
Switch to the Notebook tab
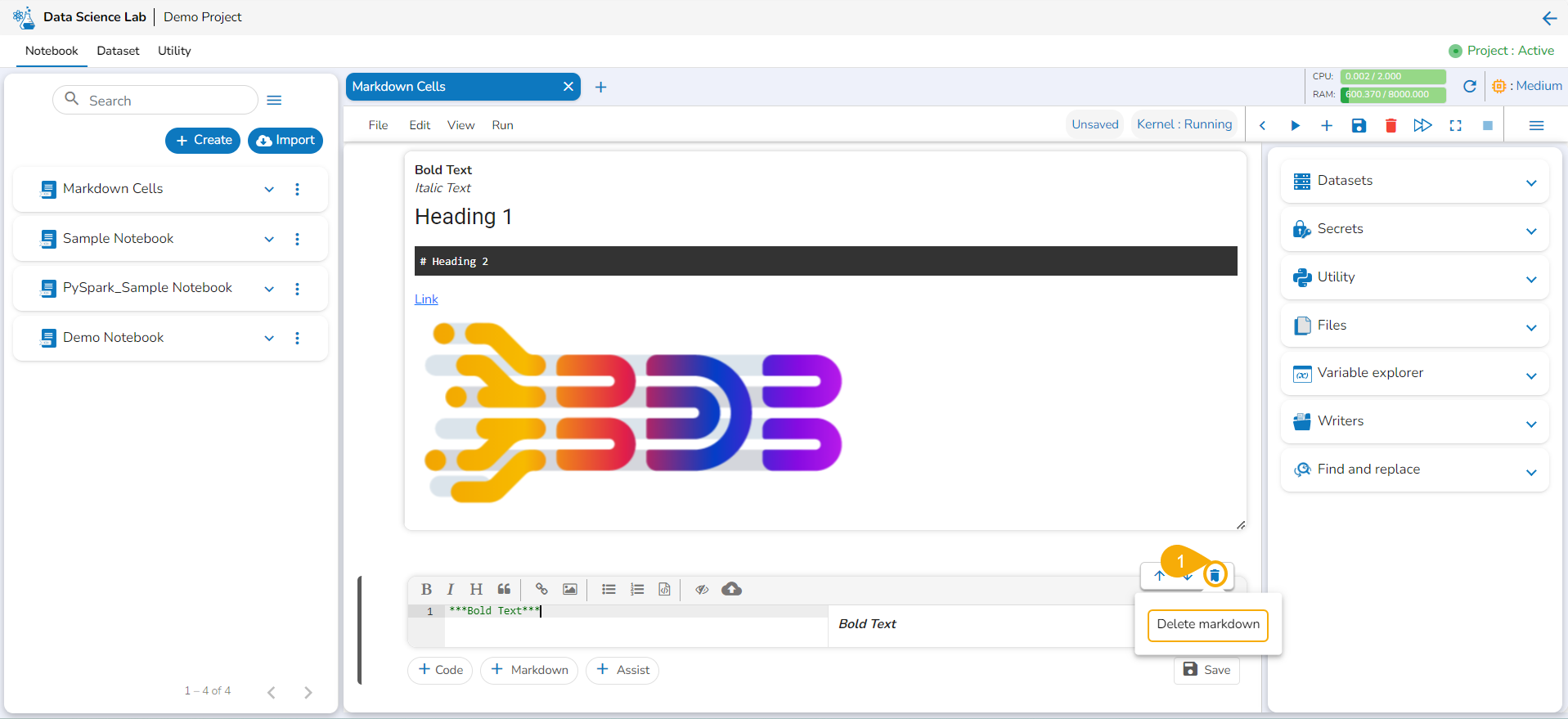(52, 51)
